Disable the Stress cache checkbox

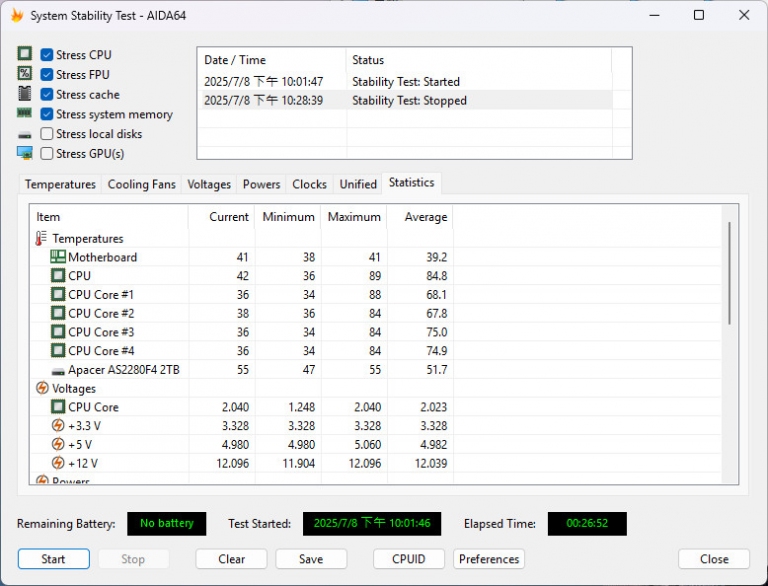coord(47,94)
